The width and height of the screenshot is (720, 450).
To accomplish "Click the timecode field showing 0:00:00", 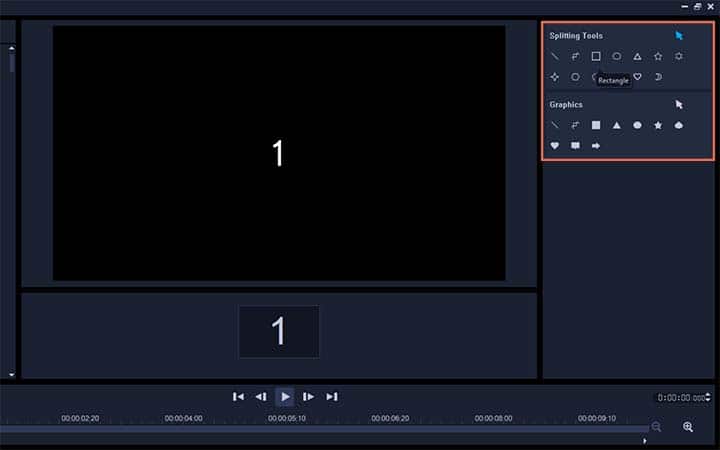I will pyautogui.click(x=681, y=398).
